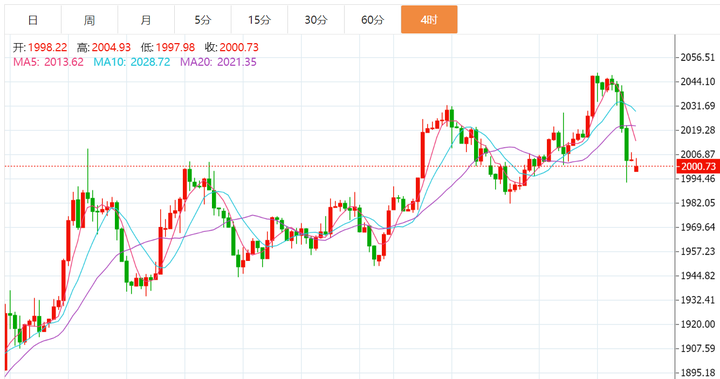720x379 pixels.
Task: Click the MA10 indicator value 2028.72
Action: click(x=150, y=62)
